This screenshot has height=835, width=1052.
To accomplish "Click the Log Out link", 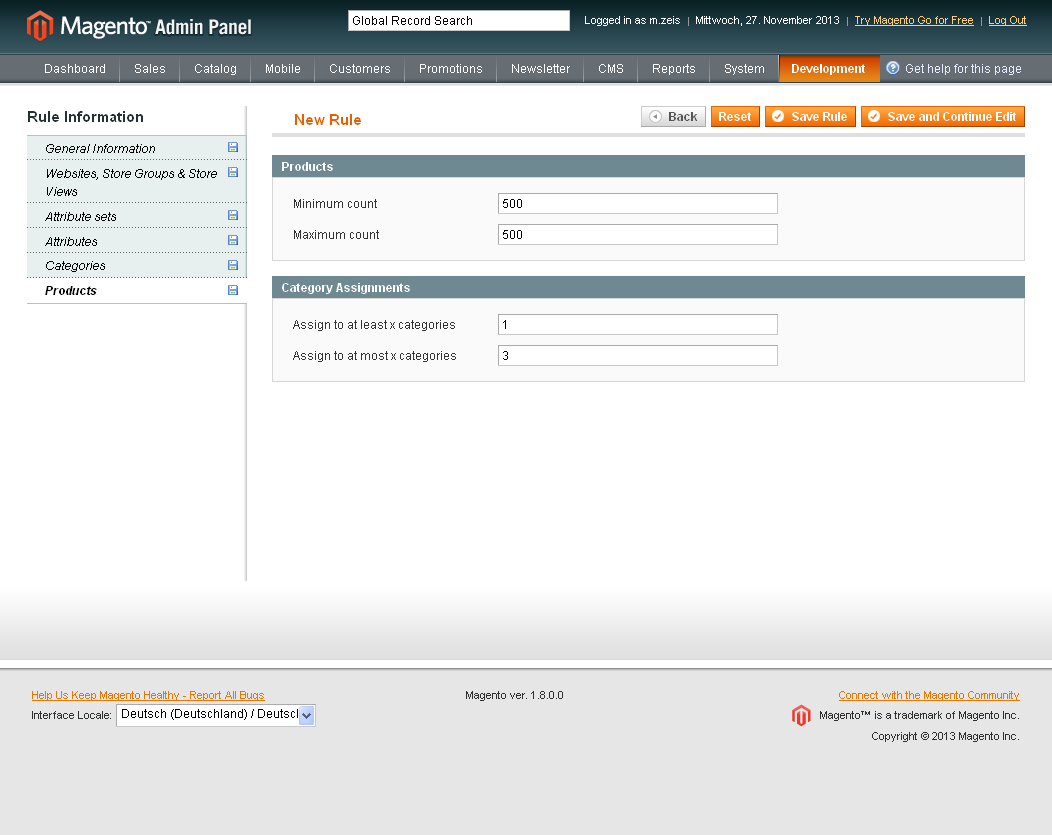I will (x=1007, y=20).
